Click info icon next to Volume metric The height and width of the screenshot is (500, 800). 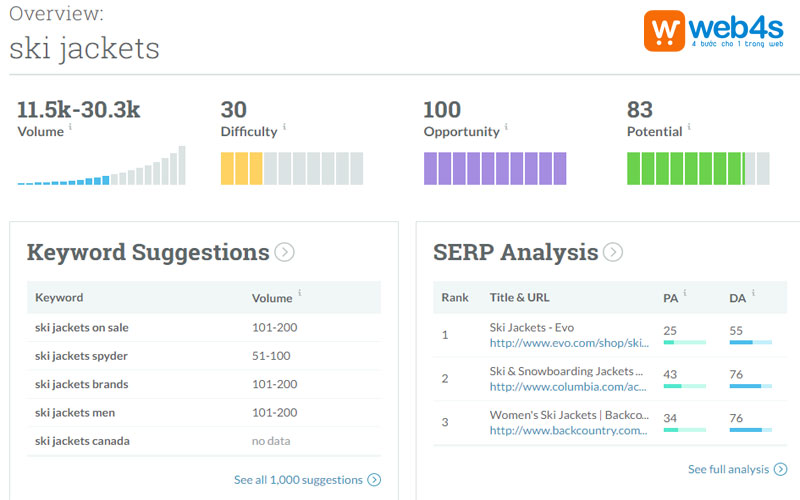[x=70, y=127]
